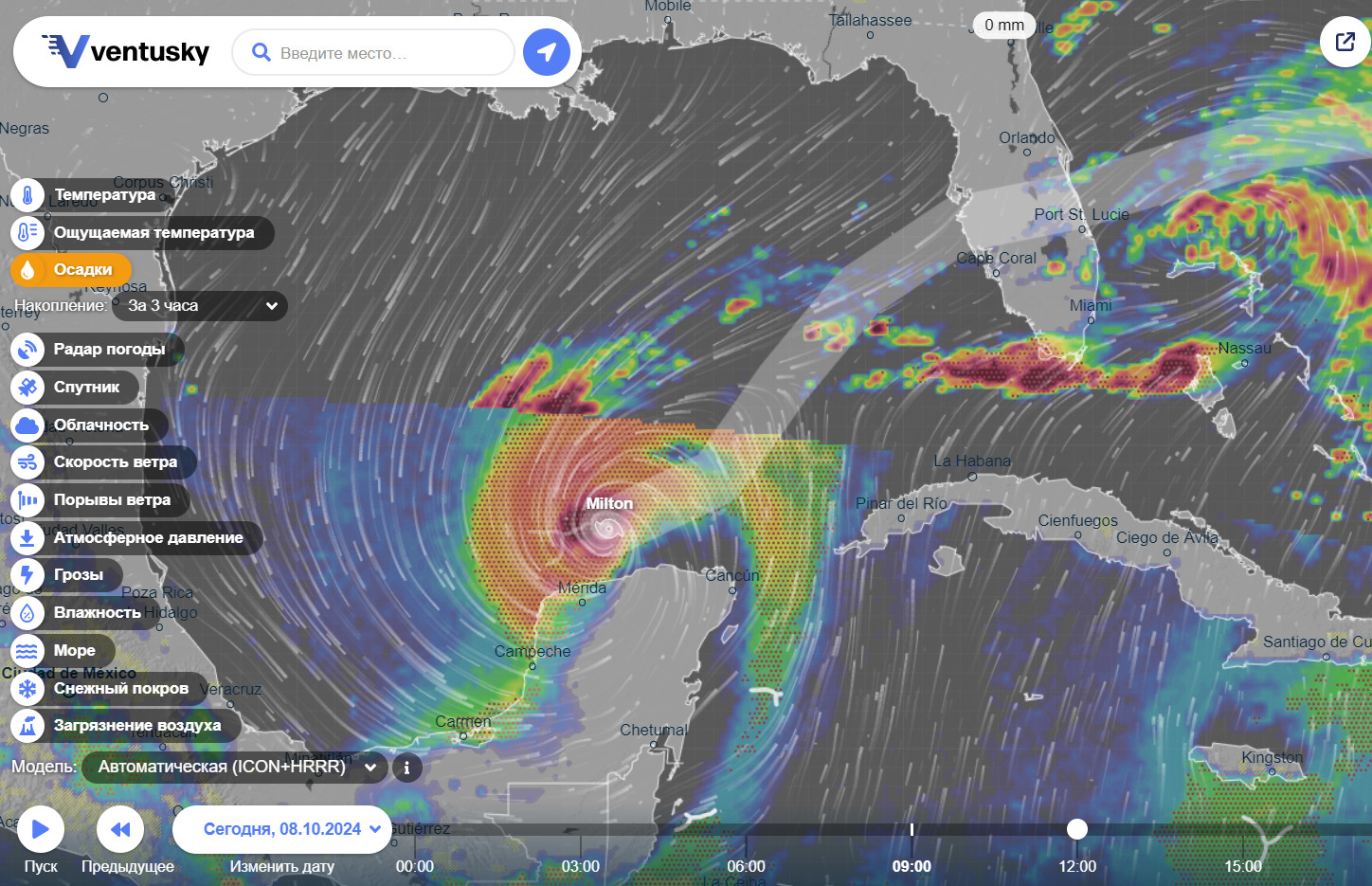The height and width of the screenshot is (886, 1372).
Task: Click the Cape Coral city label
Action: pos(996,258)
